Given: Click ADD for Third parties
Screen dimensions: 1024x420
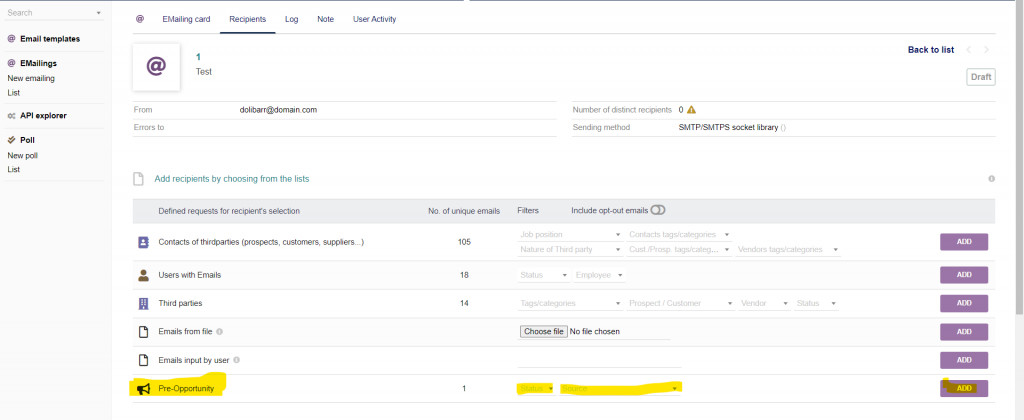Looking at the screenshot, I should (964, 303).
